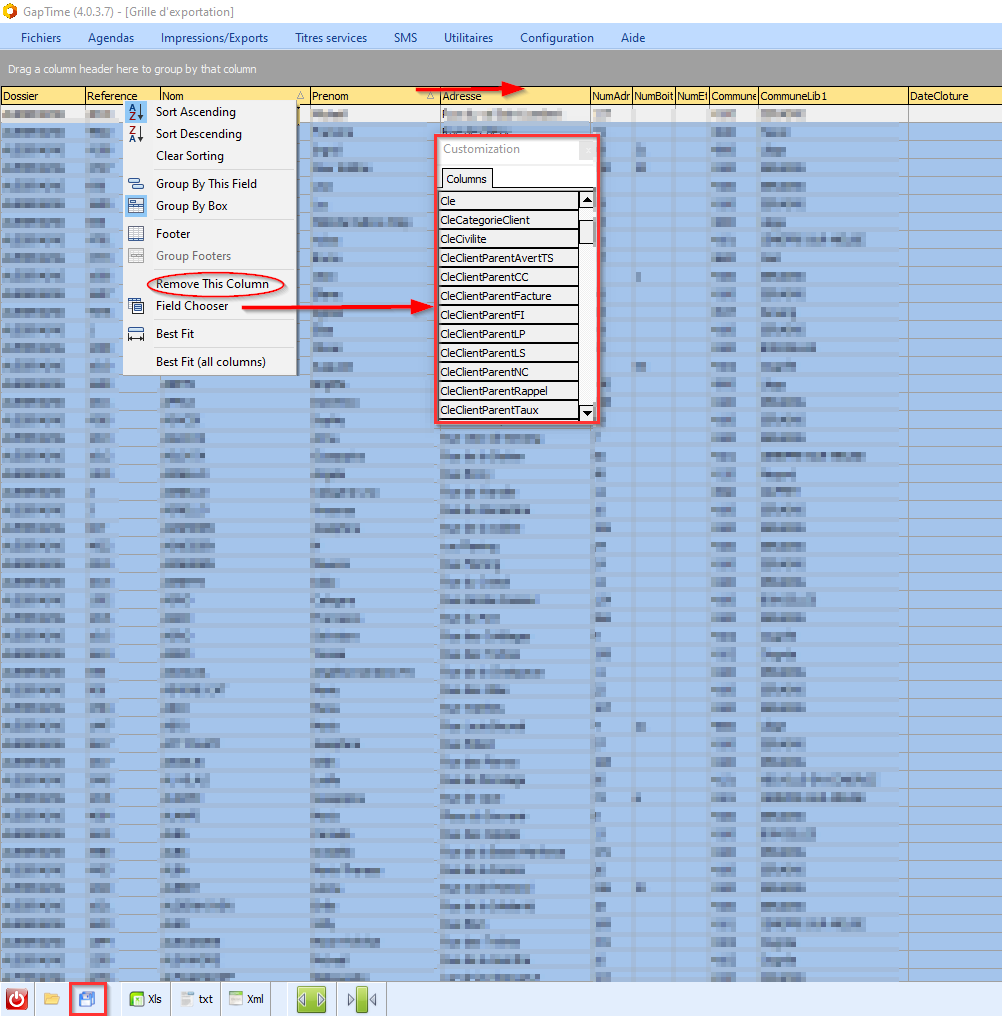Choose Sort Ascending from the context menu
Viewport: 1002px width, 1016px height.
(195, 112)
